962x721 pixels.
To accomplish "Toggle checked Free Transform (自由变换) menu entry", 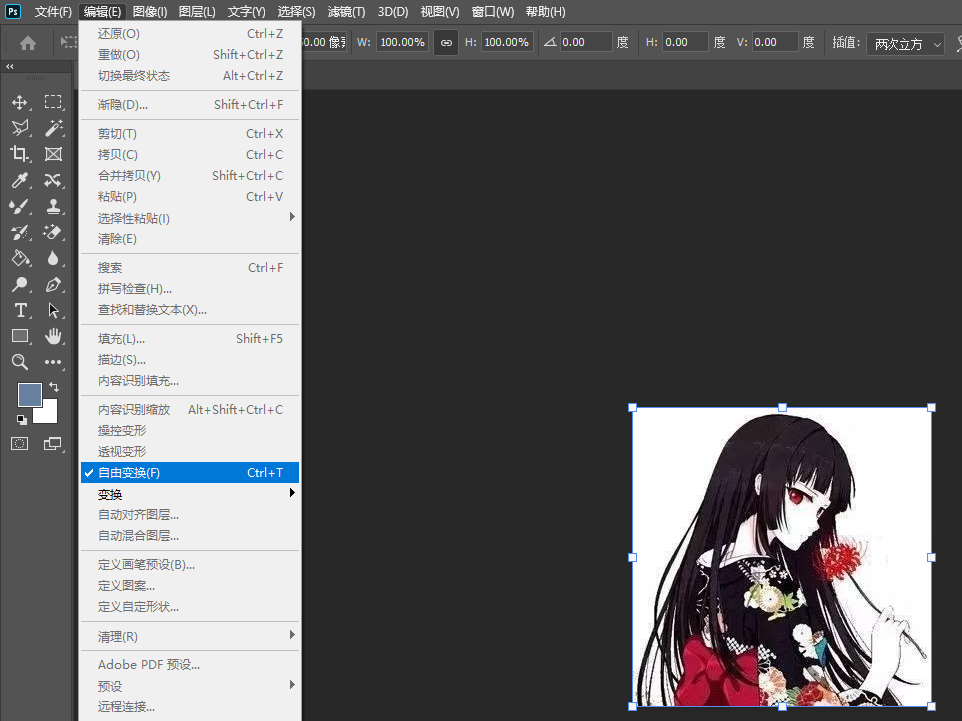I will 190,472.
